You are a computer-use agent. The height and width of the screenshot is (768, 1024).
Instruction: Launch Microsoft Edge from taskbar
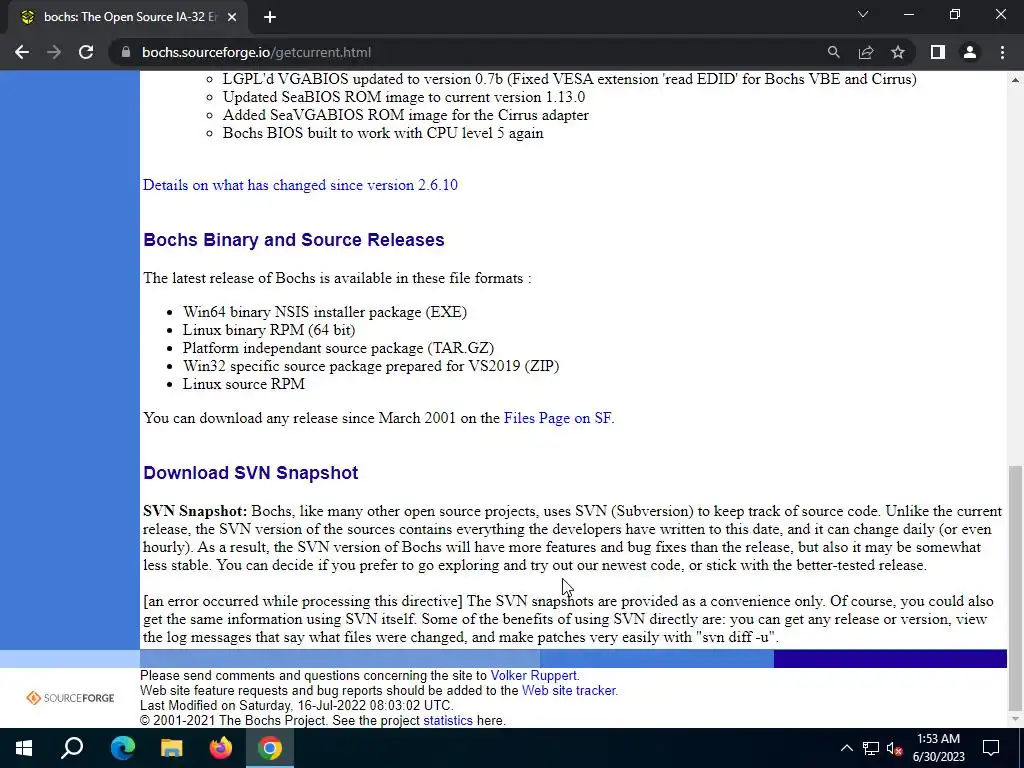(x=122, y=748)
